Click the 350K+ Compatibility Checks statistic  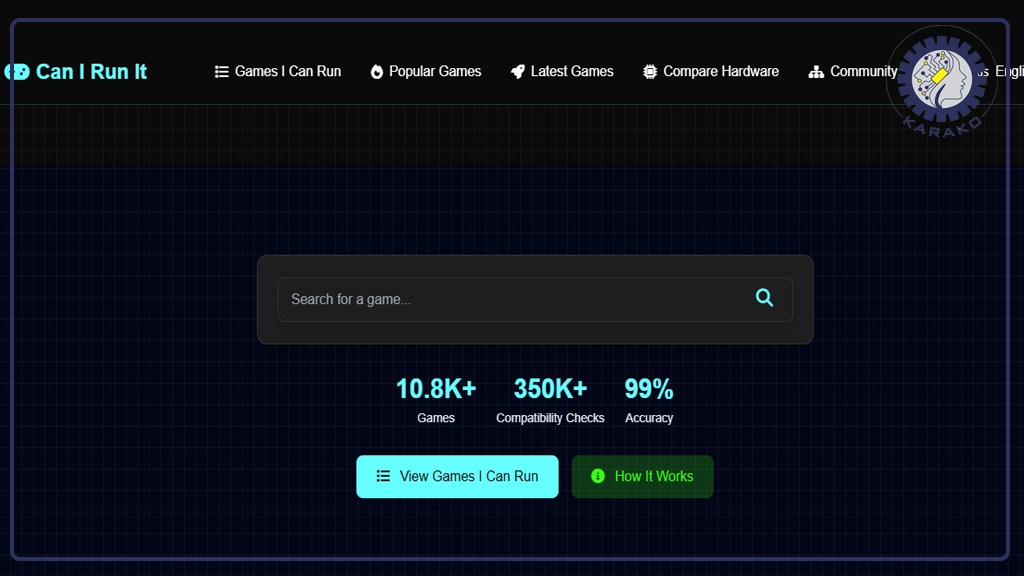550,400
